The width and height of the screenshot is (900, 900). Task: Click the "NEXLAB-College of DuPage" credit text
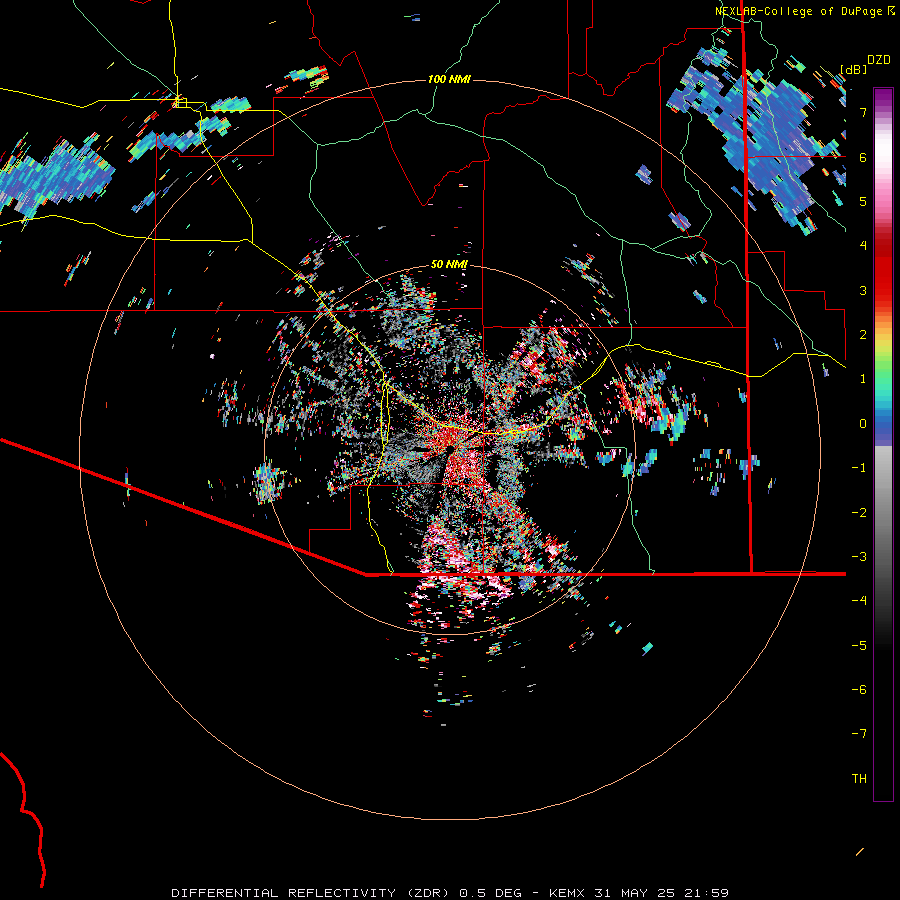click(x=798, y=11)
